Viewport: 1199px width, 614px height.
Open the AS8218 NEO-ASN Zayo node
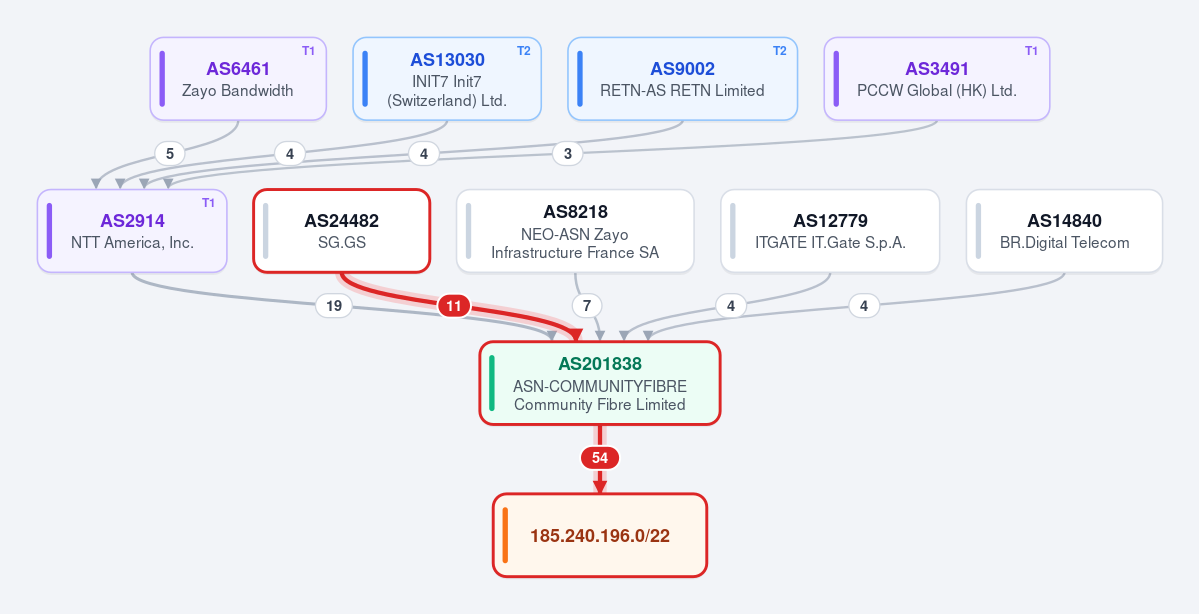pos(575,231)
